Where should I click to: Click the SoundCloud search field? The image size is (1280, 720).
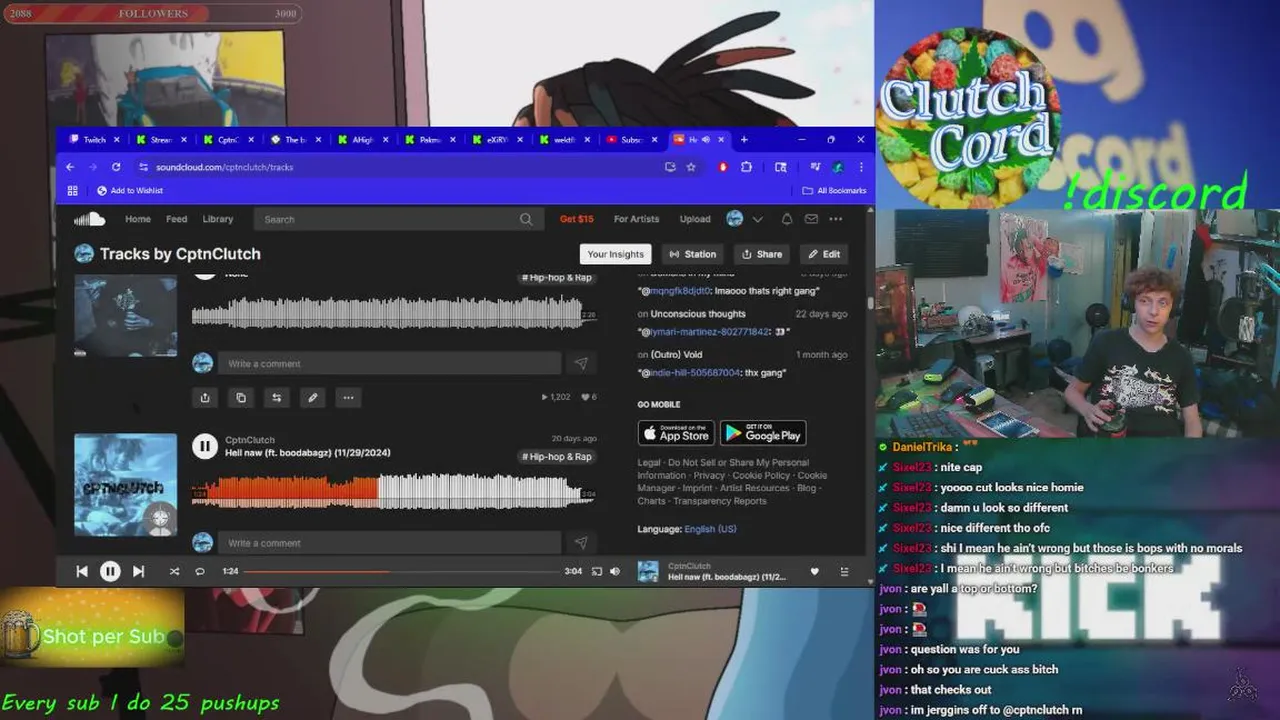pyautogui.click(x=398, y=219)
